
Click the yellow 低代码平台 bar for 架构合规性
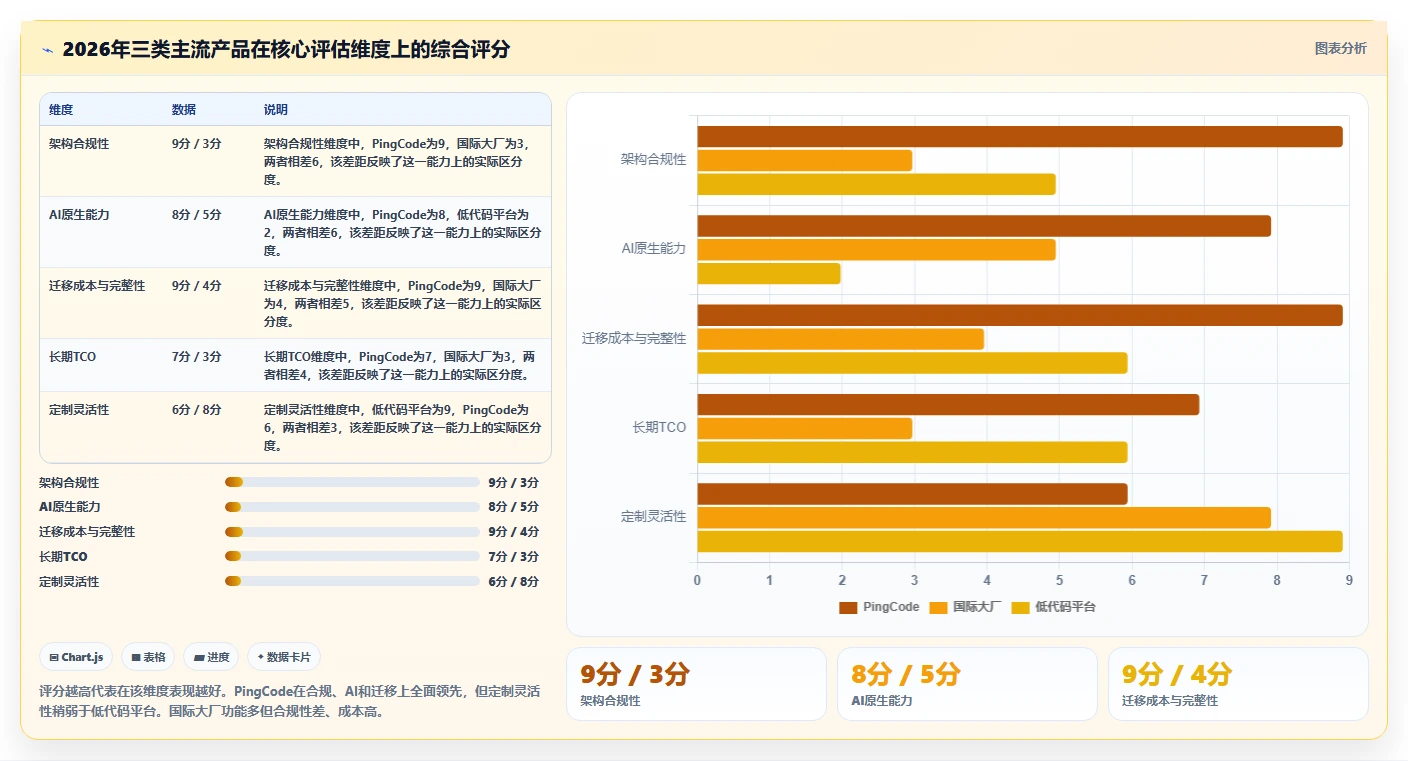click(876, 184)
